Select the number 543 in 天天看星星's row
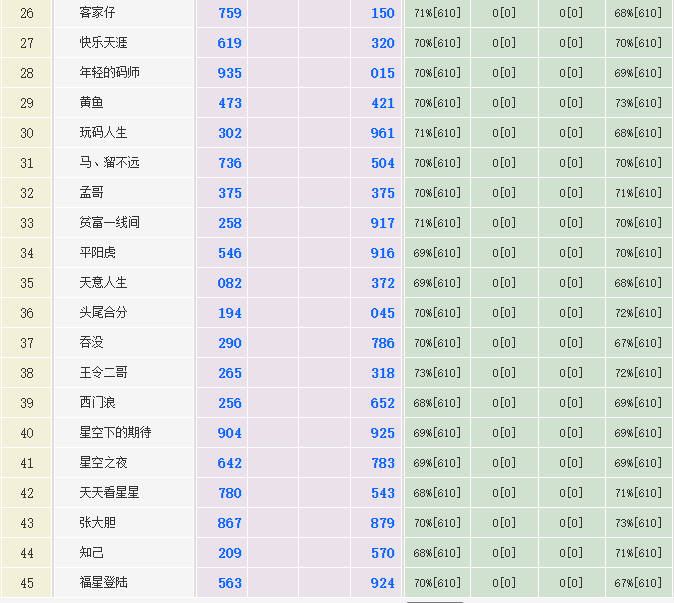 click(x=382, y=493)
